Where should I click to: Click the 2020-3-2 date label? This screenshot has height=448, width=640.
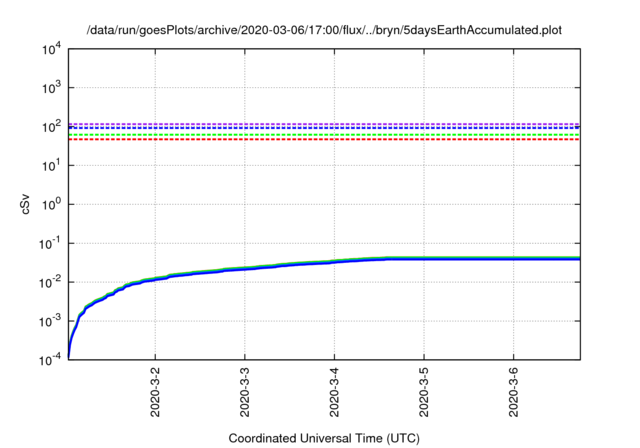pyautogui.click(x=155, y=392)
